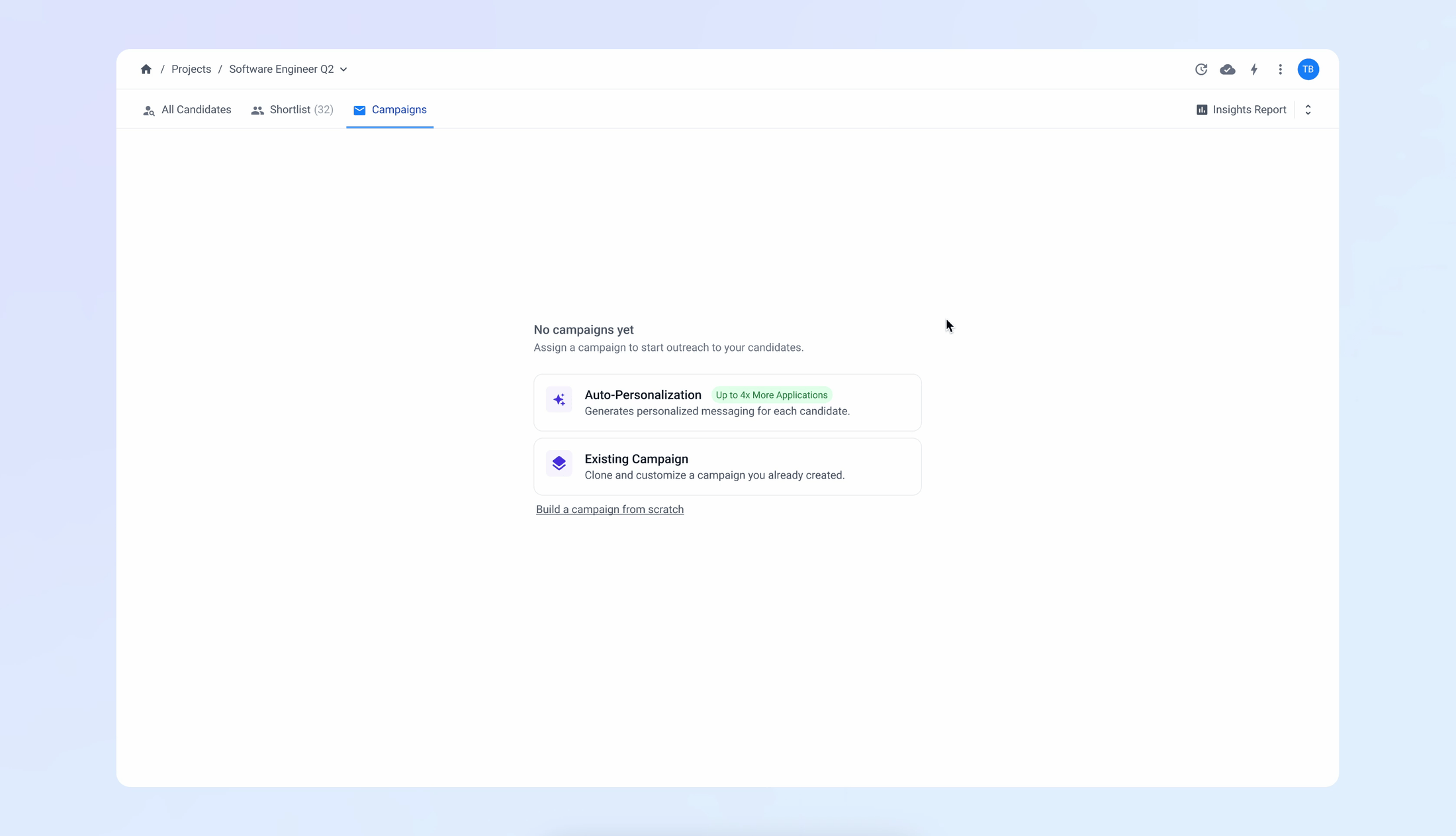
Task: Click the Auto-Personalization sparkle icon
Action: click(x=559, y=400)
